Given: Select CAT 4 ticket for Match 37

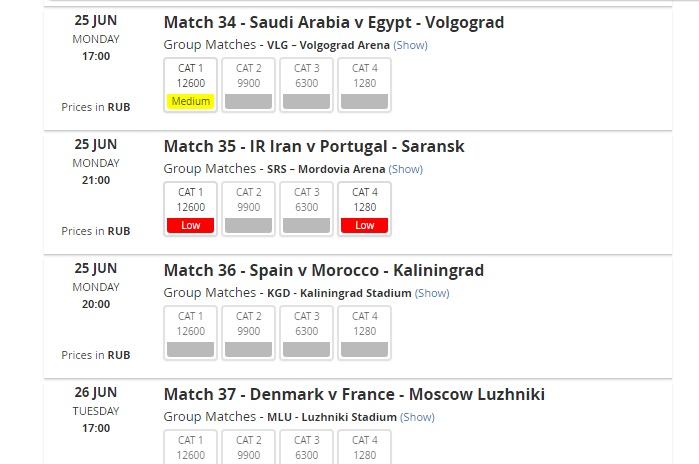Looking at the screenshot, I should 364,447.
